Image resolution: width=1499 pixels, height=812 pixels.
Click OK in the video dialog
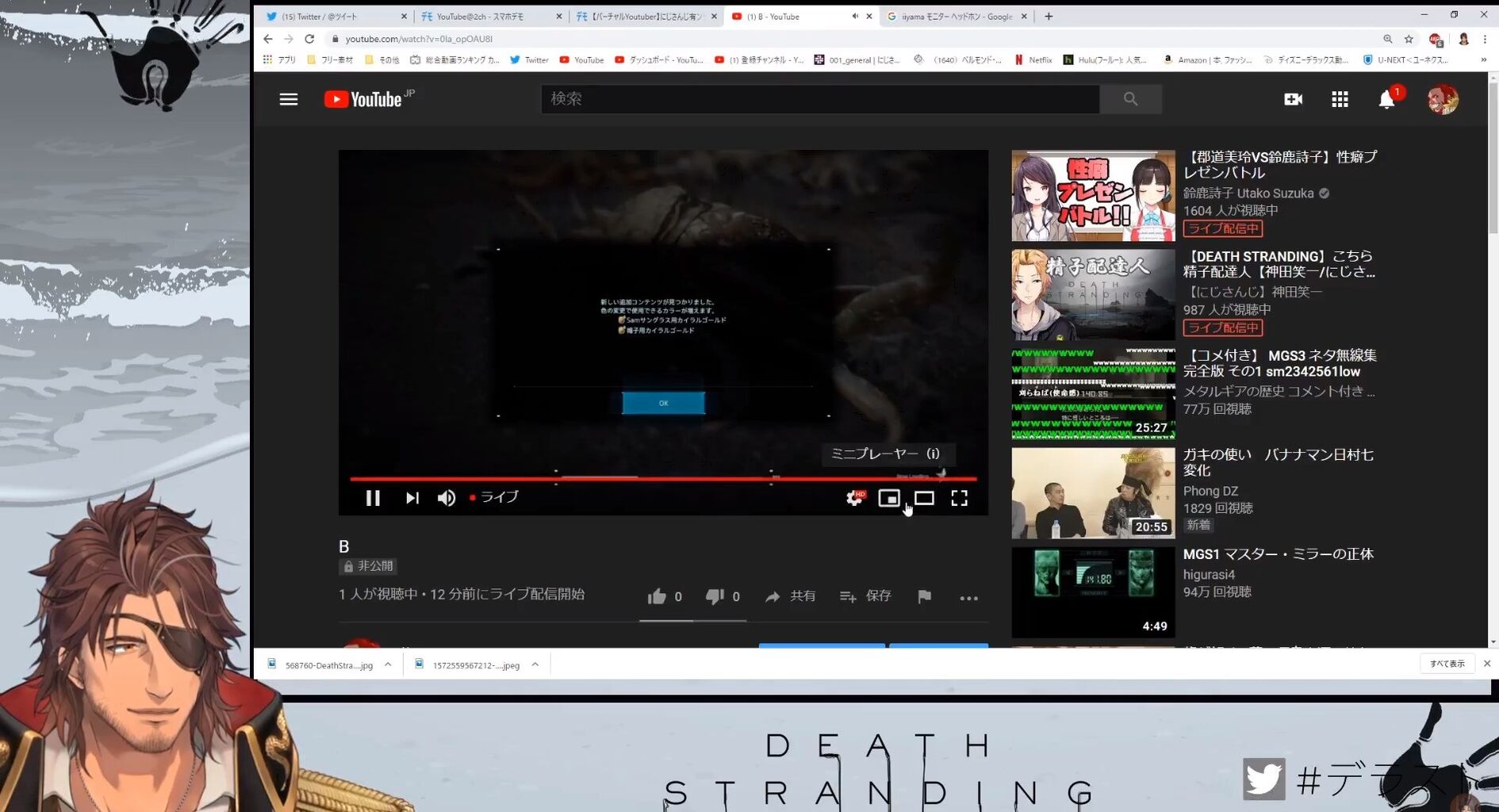[663, 403]
